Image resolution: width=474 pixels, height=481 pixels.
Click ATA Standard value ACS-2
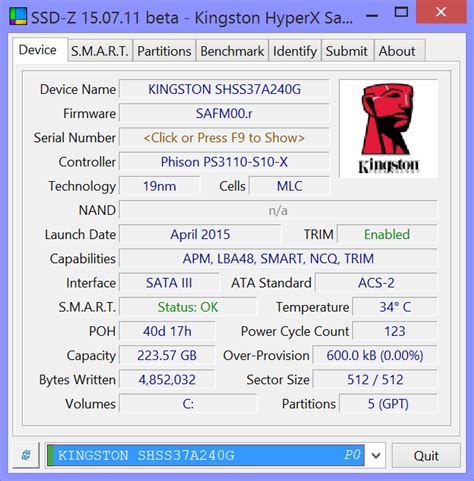point(376,283)
